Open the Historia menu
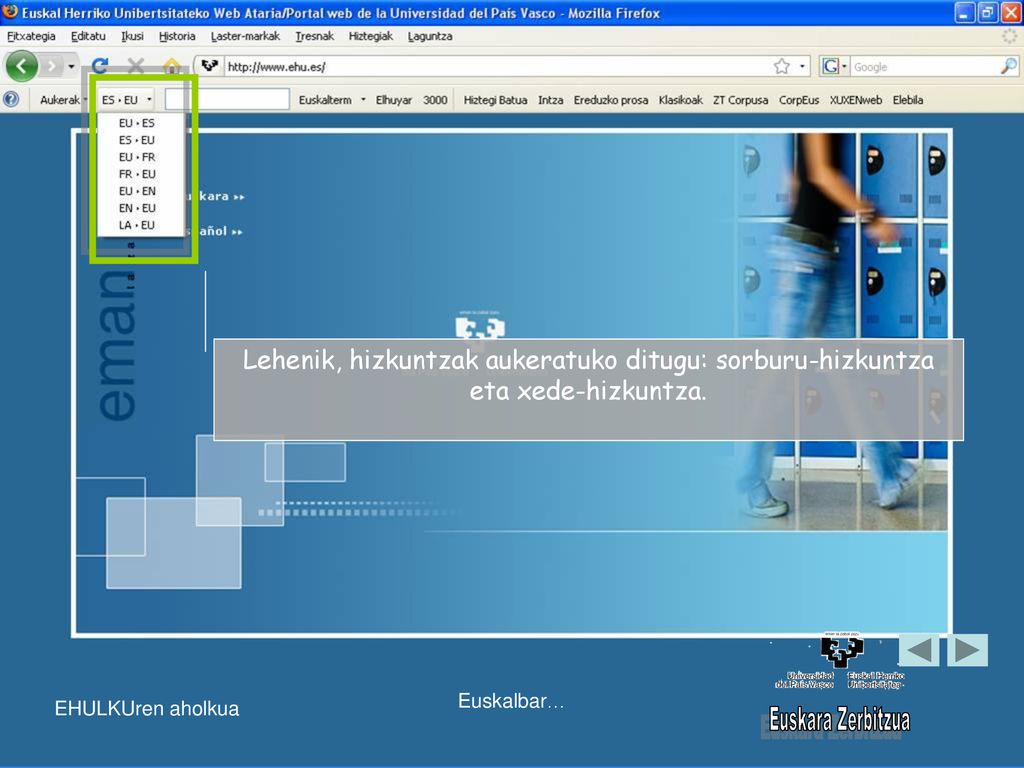 coord(177,36)
